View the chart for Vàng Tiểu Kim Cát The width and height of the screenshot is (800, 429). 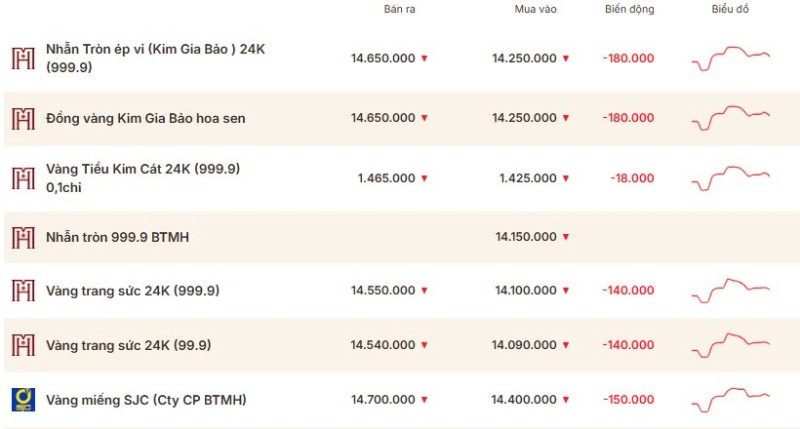731,178
